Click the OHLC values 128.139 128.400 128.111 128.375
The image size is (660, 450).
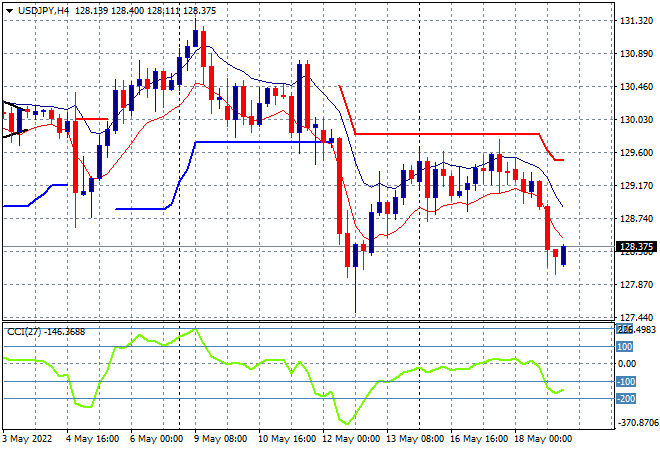pyautogui.click(x=146, y=11)
